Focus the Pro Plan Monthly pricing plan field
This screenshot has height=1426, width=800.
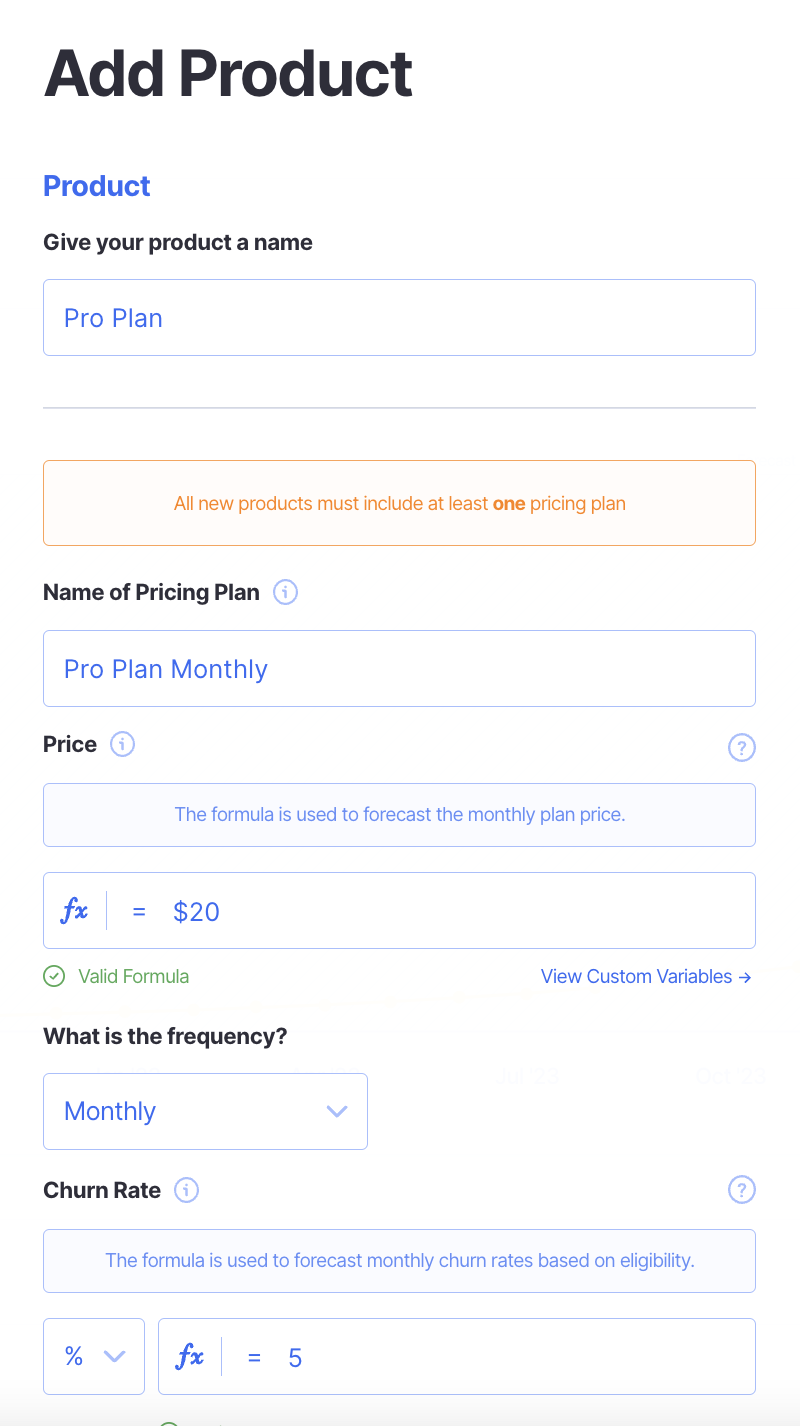(x=399, y=669)
